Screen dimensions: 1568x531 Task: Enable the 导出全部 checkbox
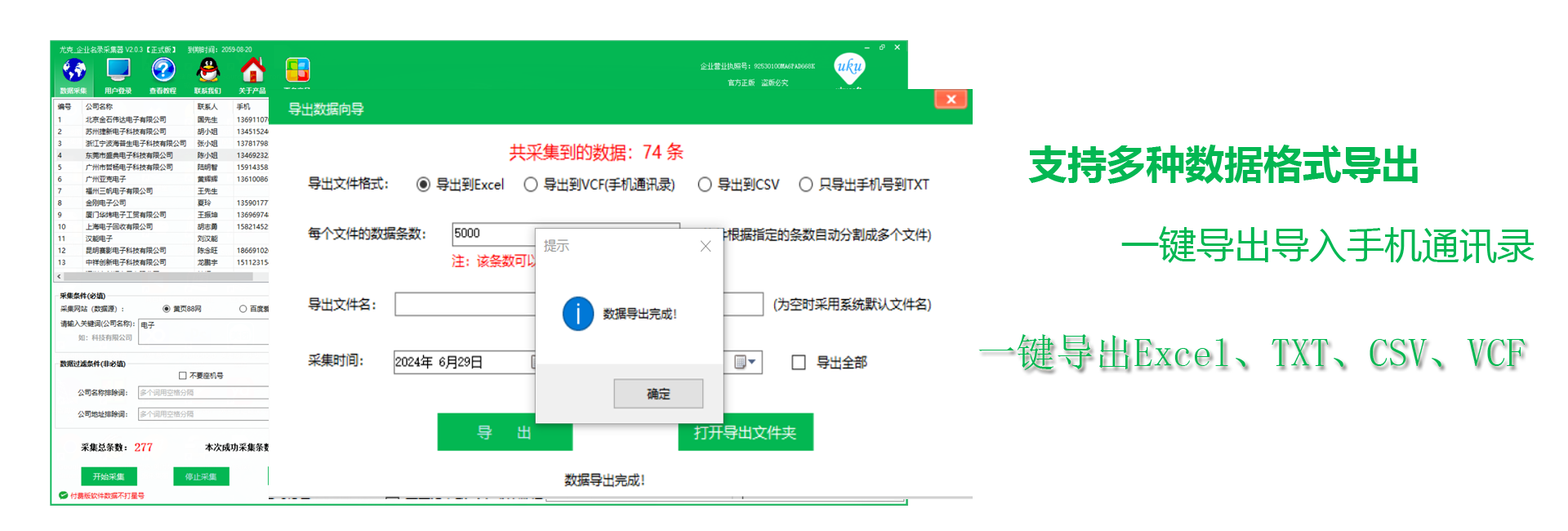click(799, 362)
